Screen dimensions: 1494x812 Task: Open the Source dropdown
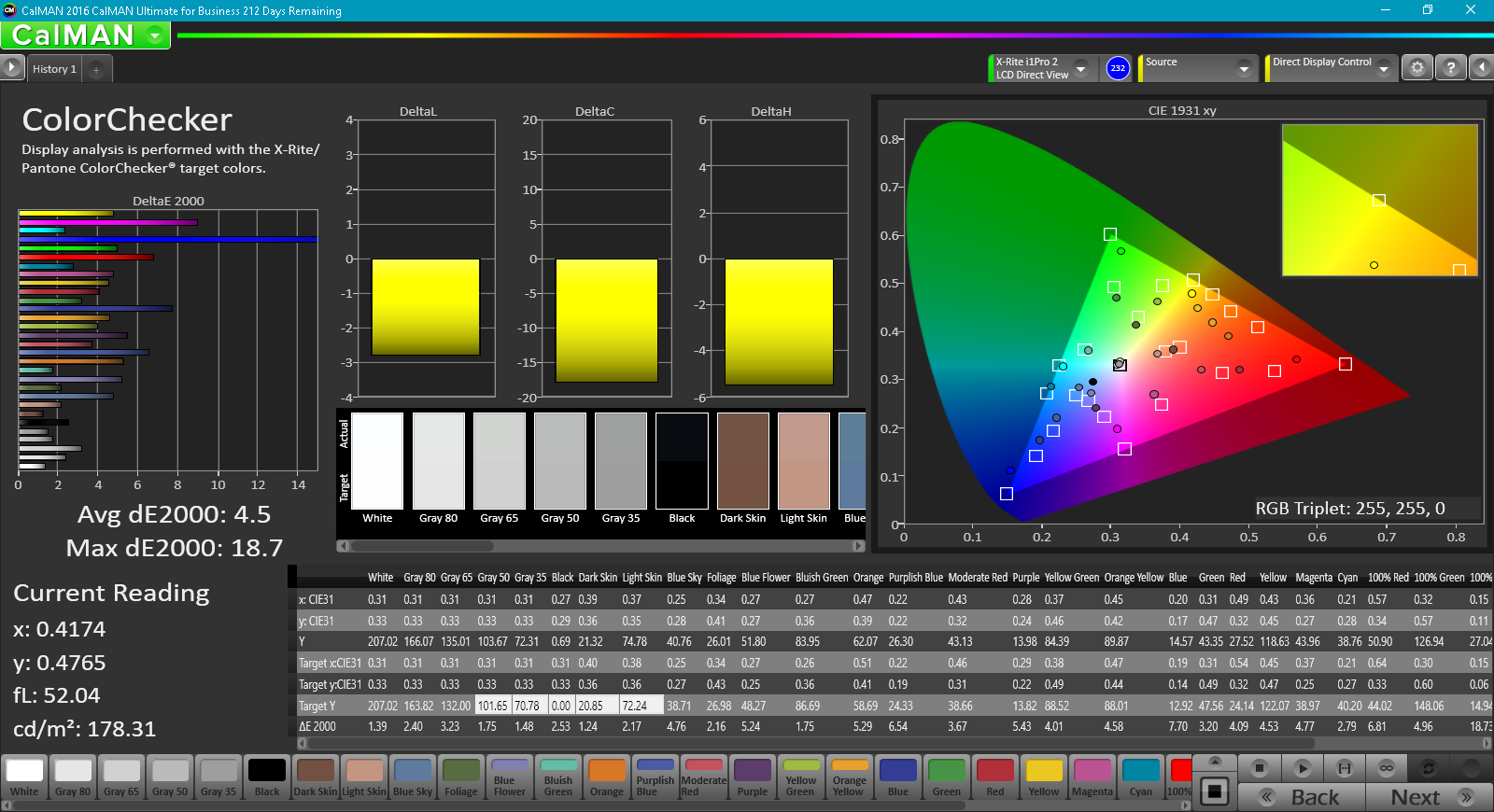coord(1243,68)
